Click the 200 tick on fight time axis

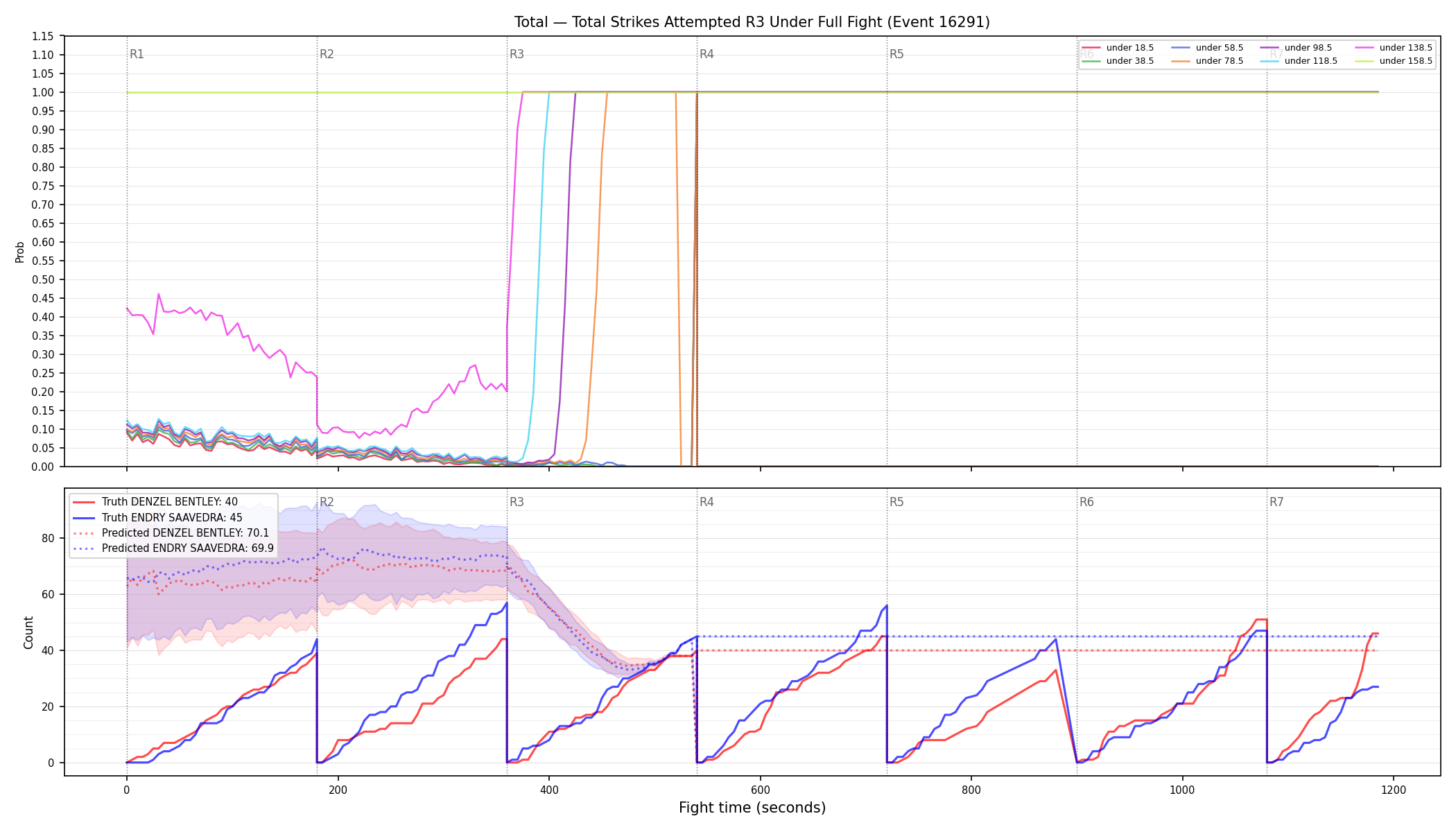point(338,790)
